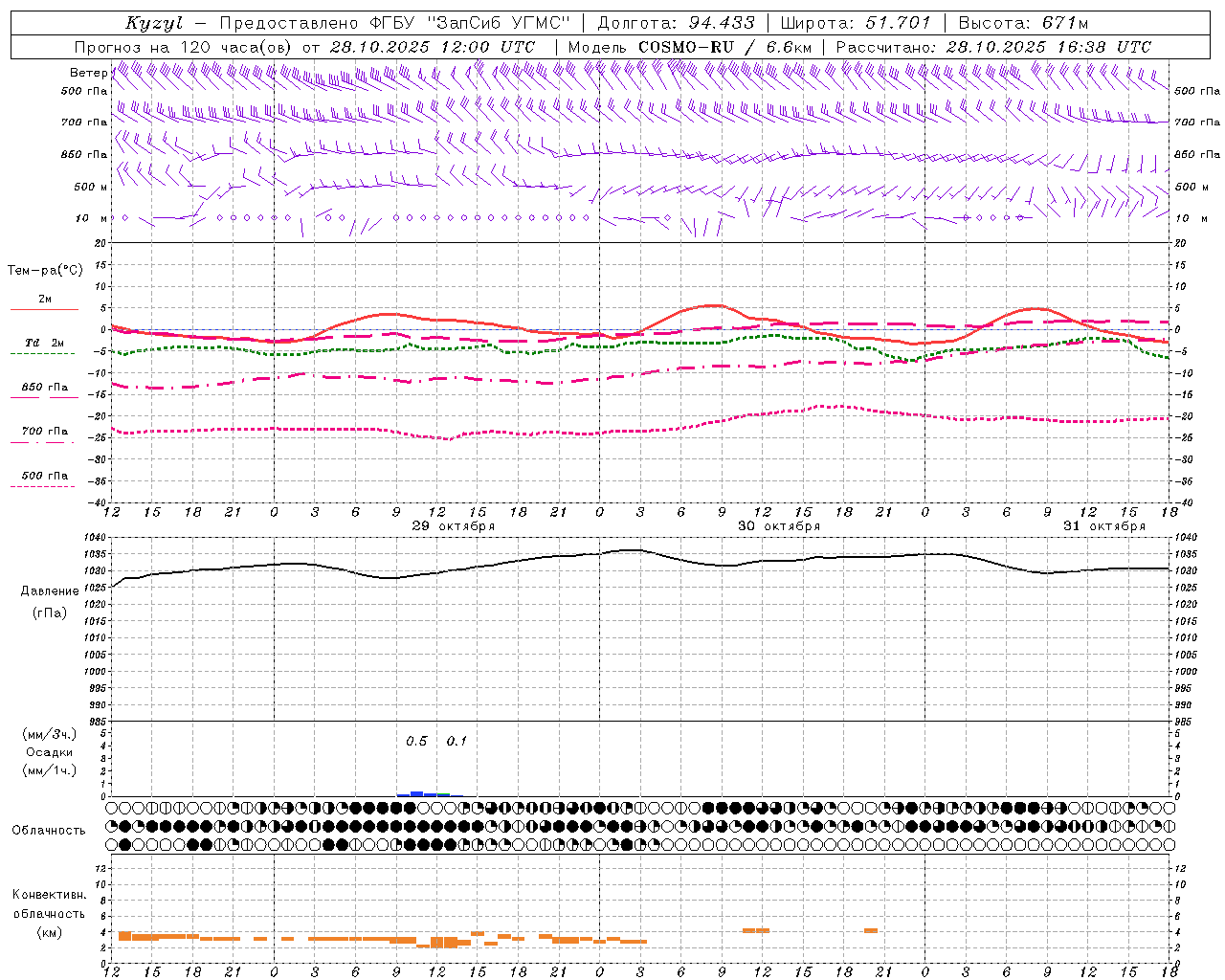This screenshot has width=1225, height=980.
Task: Click 850 гПа entry in temperature legend
Action: coord(45,388)
